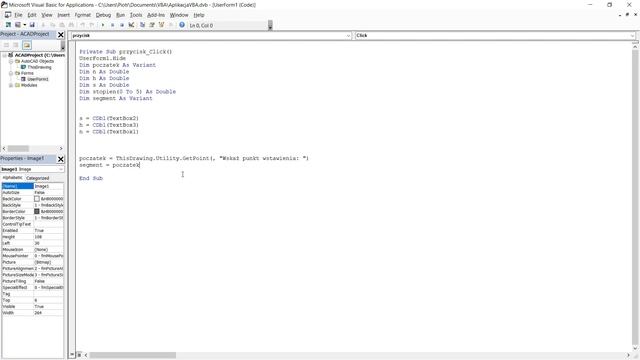Toggle Folders view in Project panel
This screenshot has width=640, height=360.
click(27, 45)
